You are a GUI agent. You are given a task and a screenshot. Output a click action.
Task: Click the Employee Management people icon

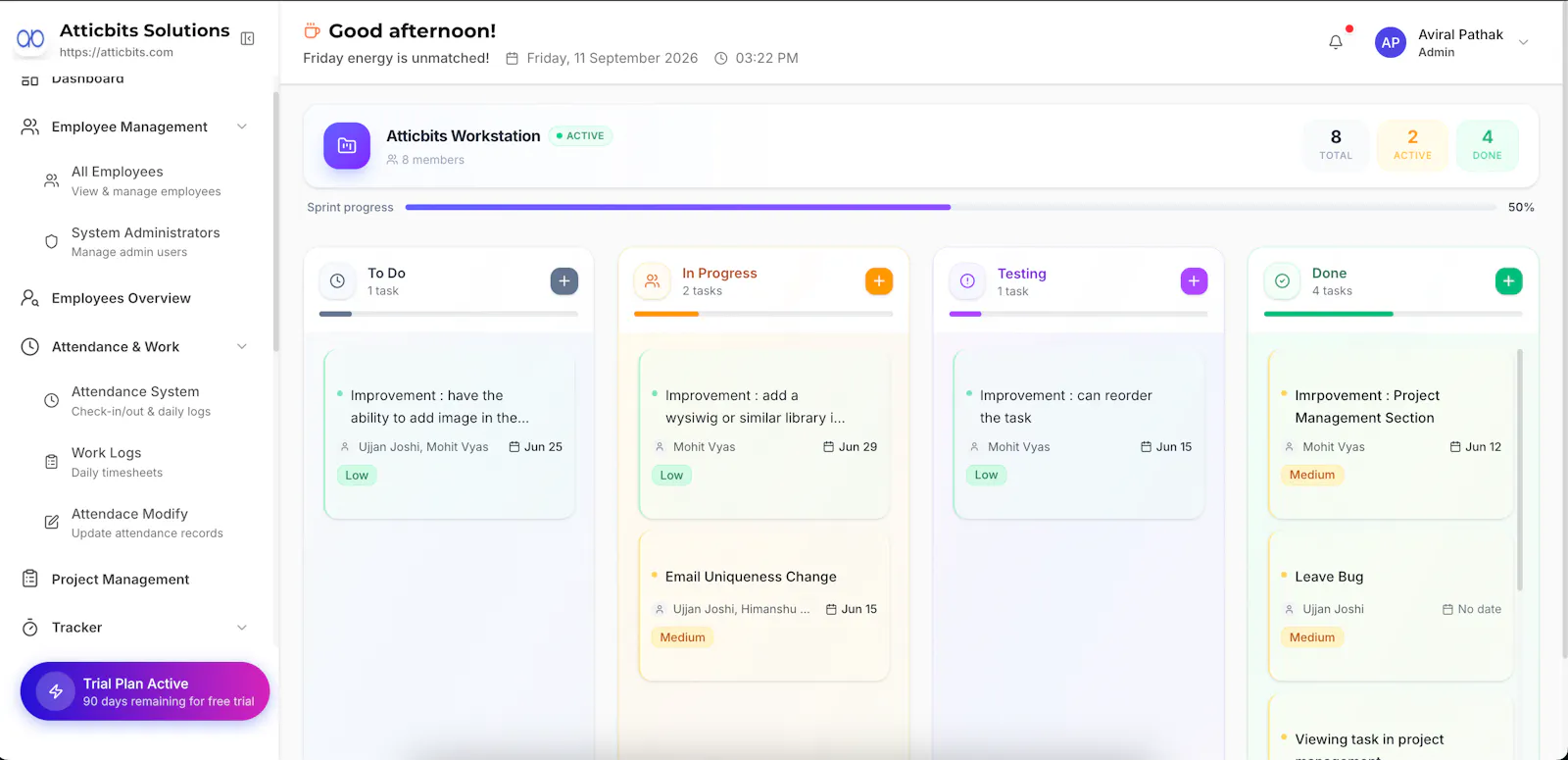(30, 127)
